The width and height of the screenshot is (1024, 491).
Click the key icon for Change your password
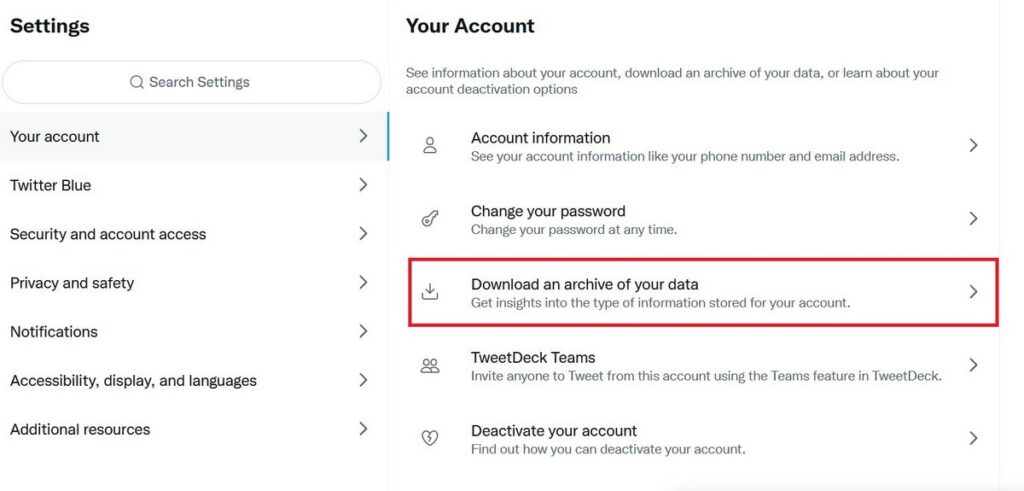click(x=430, y=219)
